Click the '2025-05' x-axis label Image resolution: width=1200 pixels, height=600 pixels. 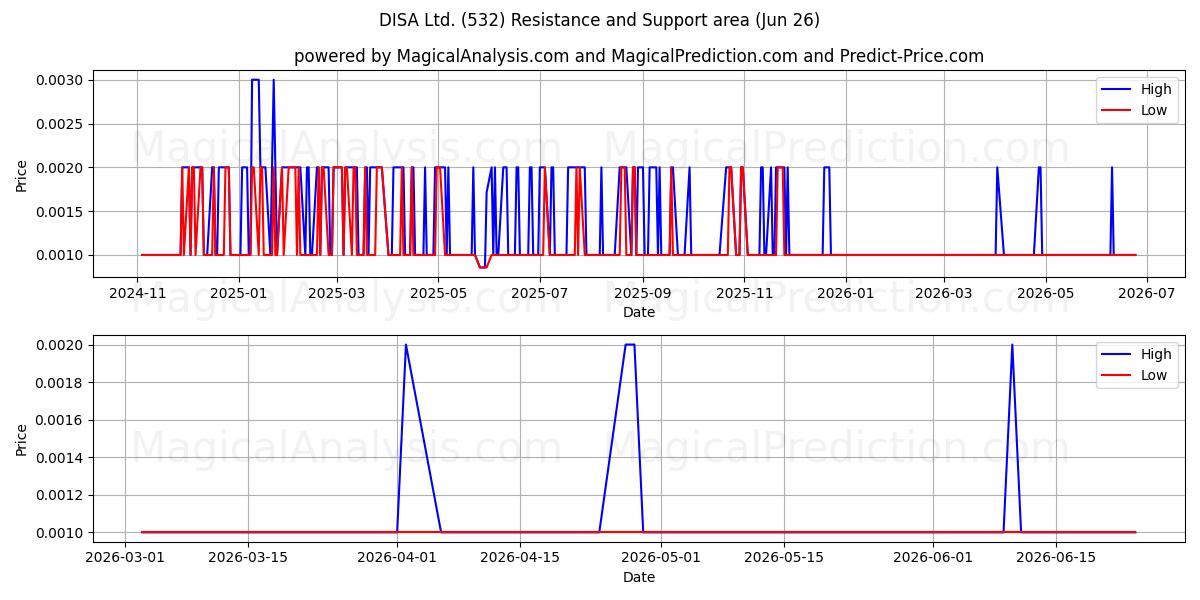click(438, 293)
